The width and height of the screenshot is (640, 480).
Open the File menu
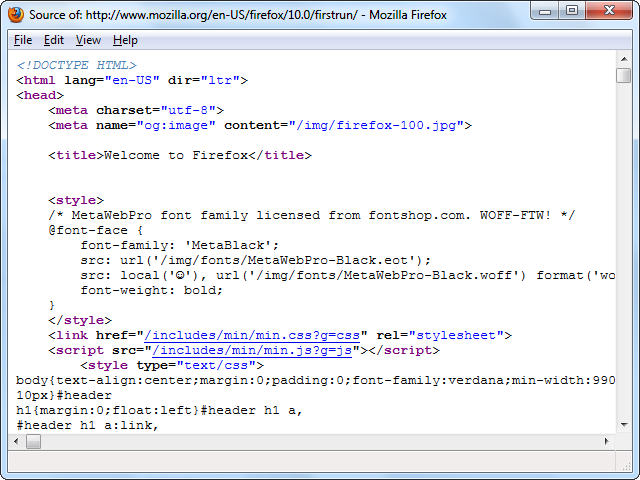tap(23, 40)
